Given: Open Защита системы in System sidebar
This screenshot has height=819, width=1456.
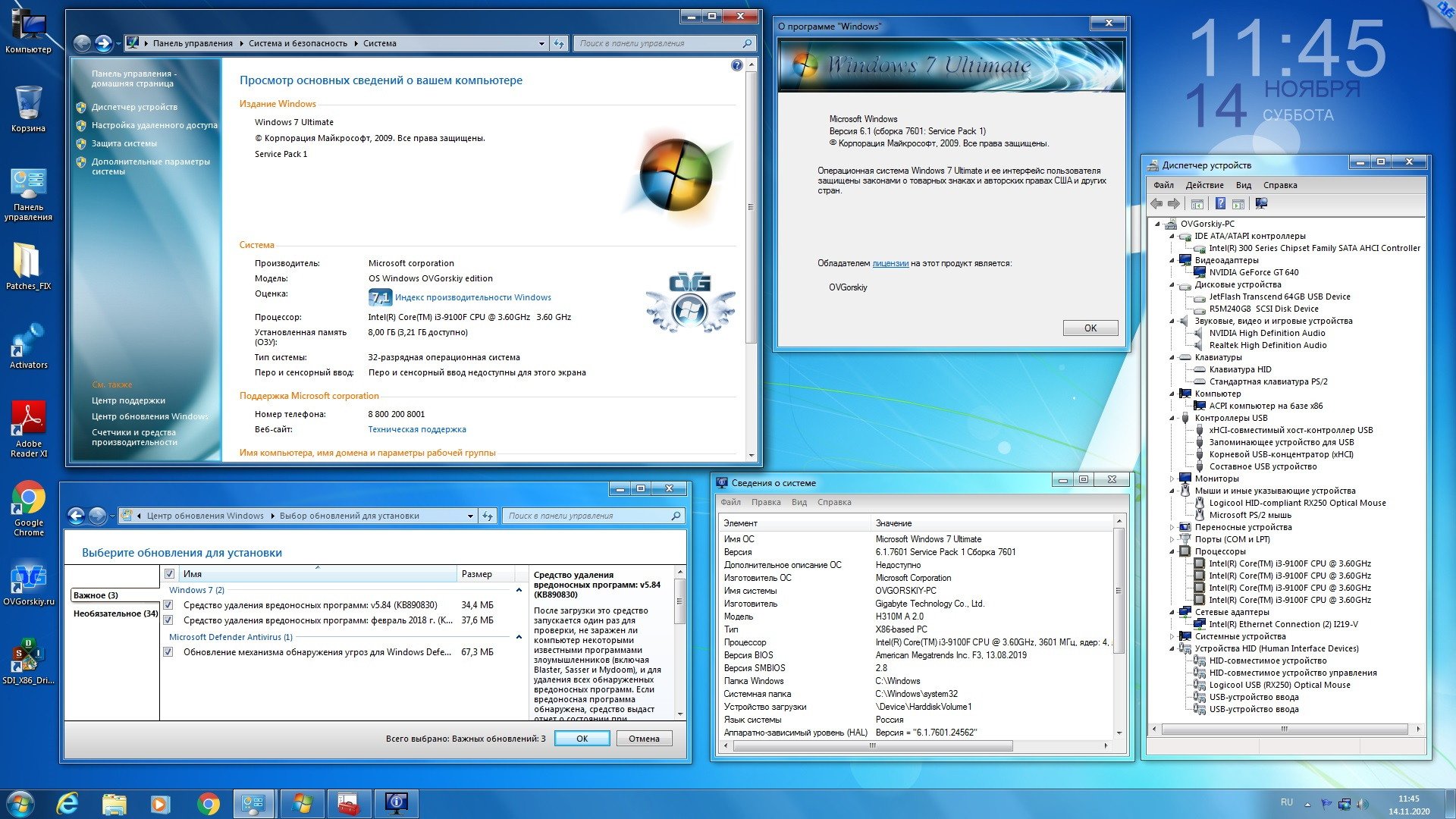Looking at the screenshot, I should (124, 143).
